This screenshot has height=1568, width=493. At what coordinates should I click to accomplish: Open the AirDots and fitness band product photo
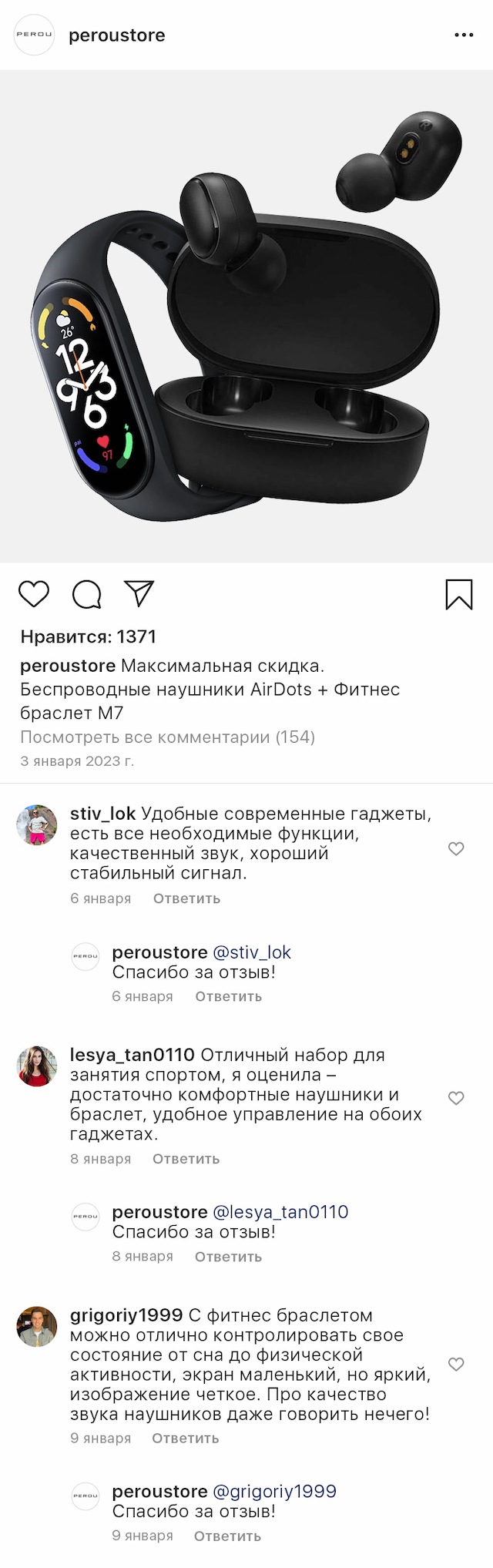(x=246, y=316)
